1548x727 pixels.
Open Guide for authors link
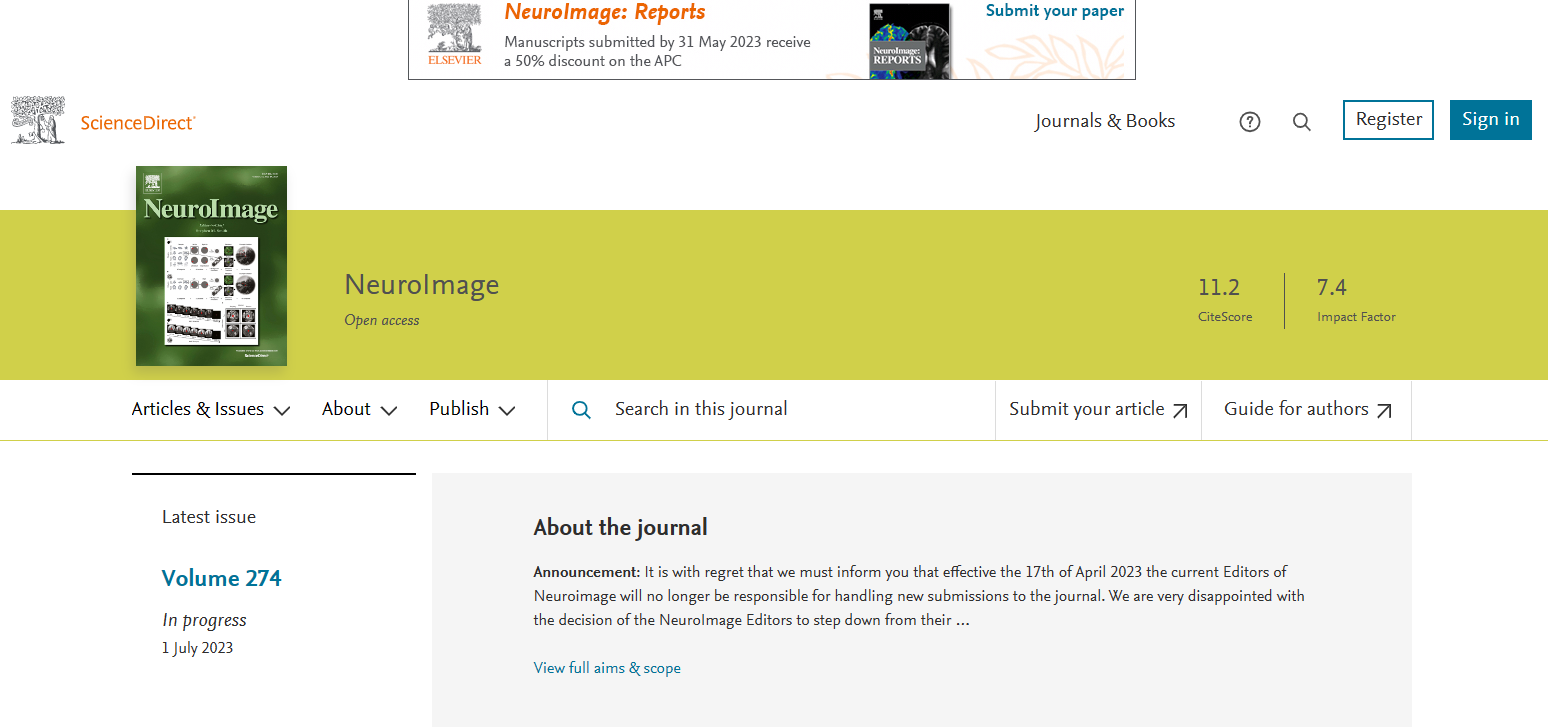click(x=1308, y=409)
